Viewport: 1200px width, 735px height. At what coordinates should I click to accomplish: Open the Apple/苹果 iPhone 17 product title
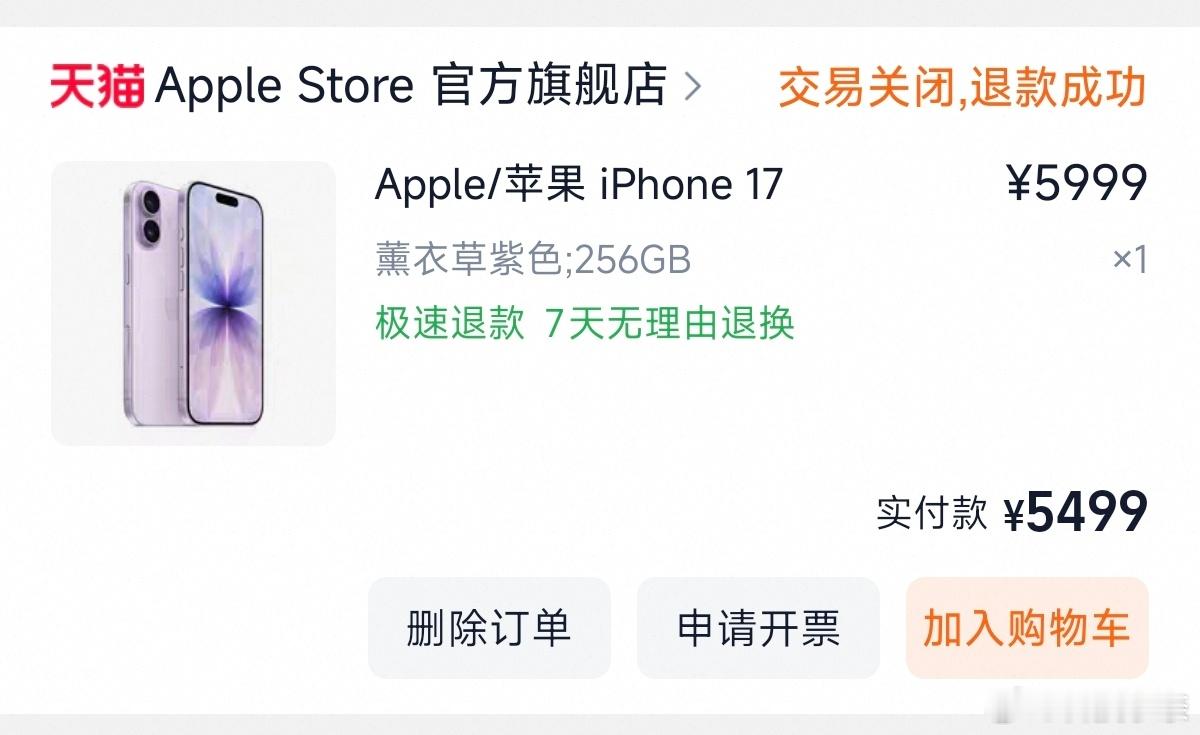579,184
